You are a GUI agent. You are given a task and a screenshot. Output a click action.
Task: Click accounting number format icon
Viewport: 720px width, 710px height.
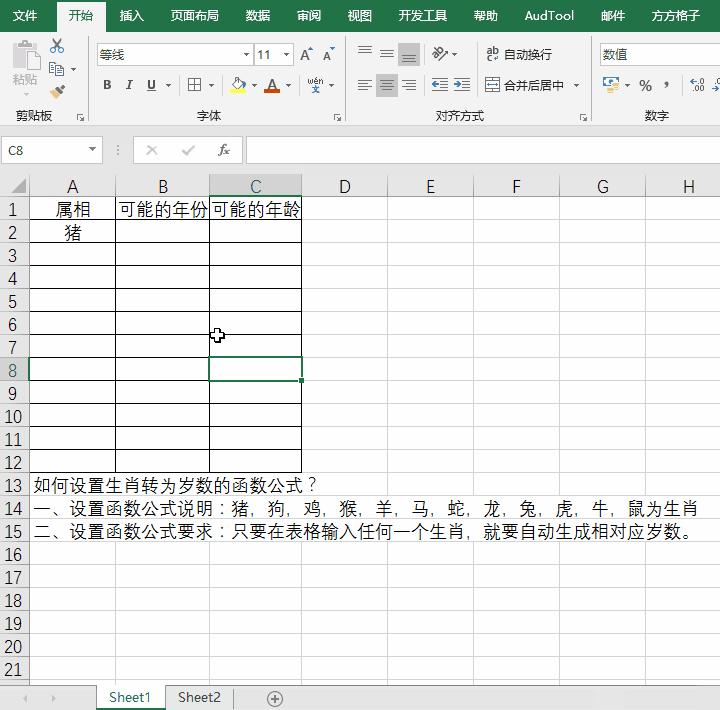(611, 85)
